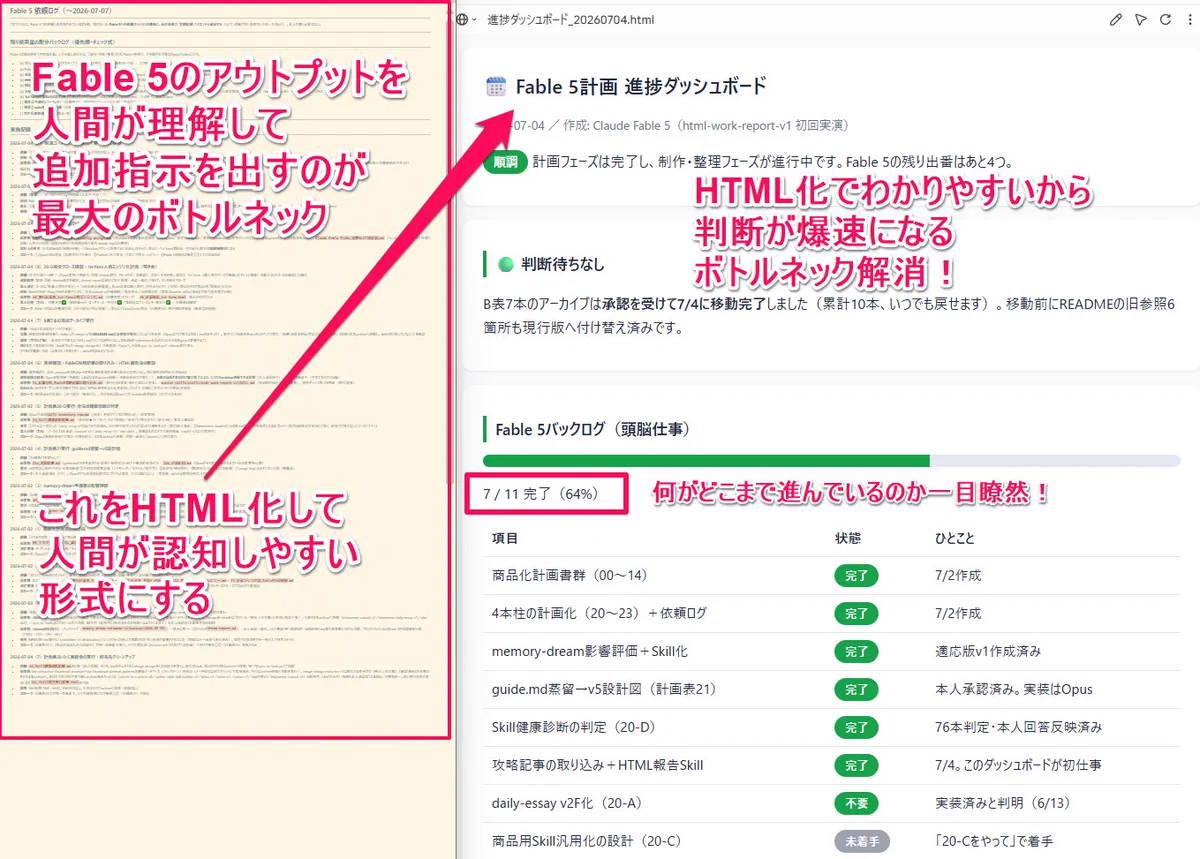Click the '状態' column header
The height and width of the screenshot is (859, 1200).
(848, 538)
